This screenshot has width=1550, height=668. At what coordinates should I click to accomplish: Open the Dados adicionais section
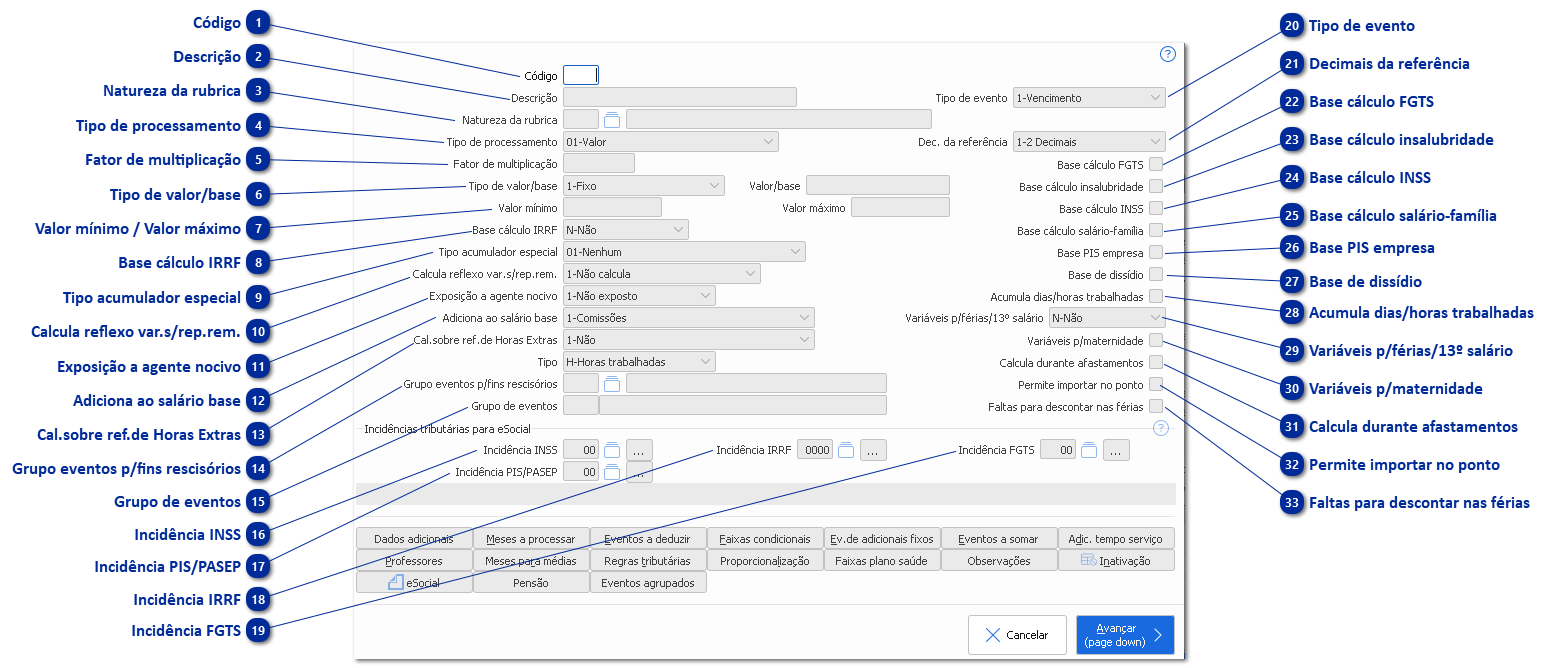click(x=413, y=539)
